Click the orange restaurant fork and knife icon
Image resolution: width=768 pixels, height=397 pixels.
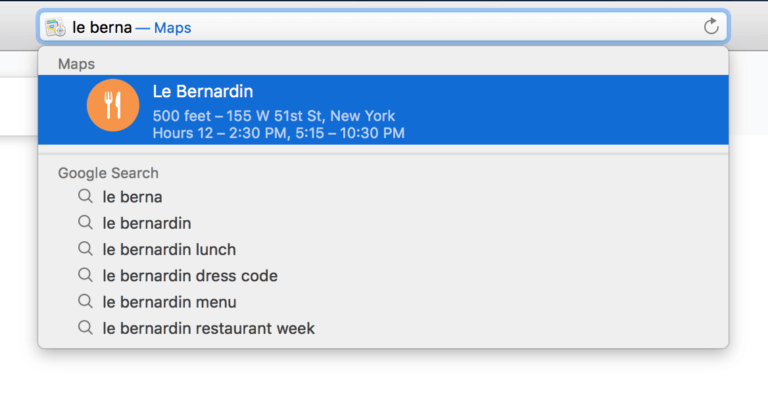pos(113,105)
